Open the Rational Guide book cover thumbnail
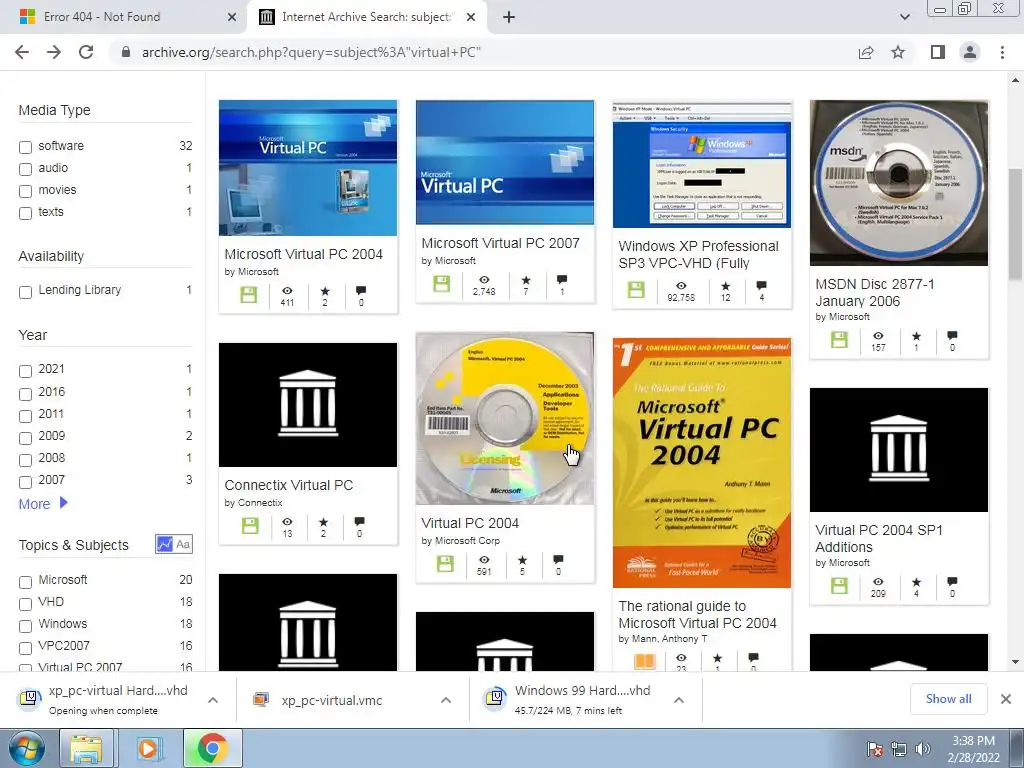 [x=702, y=462]
